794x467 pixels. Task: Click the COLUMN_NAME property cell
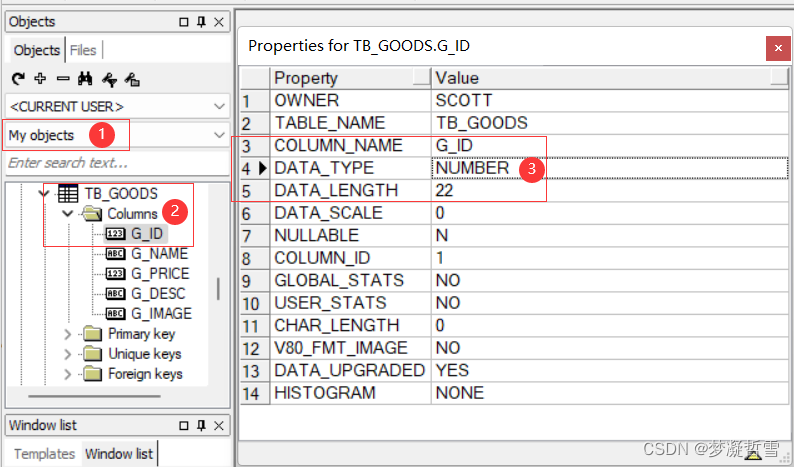(350, 145)
